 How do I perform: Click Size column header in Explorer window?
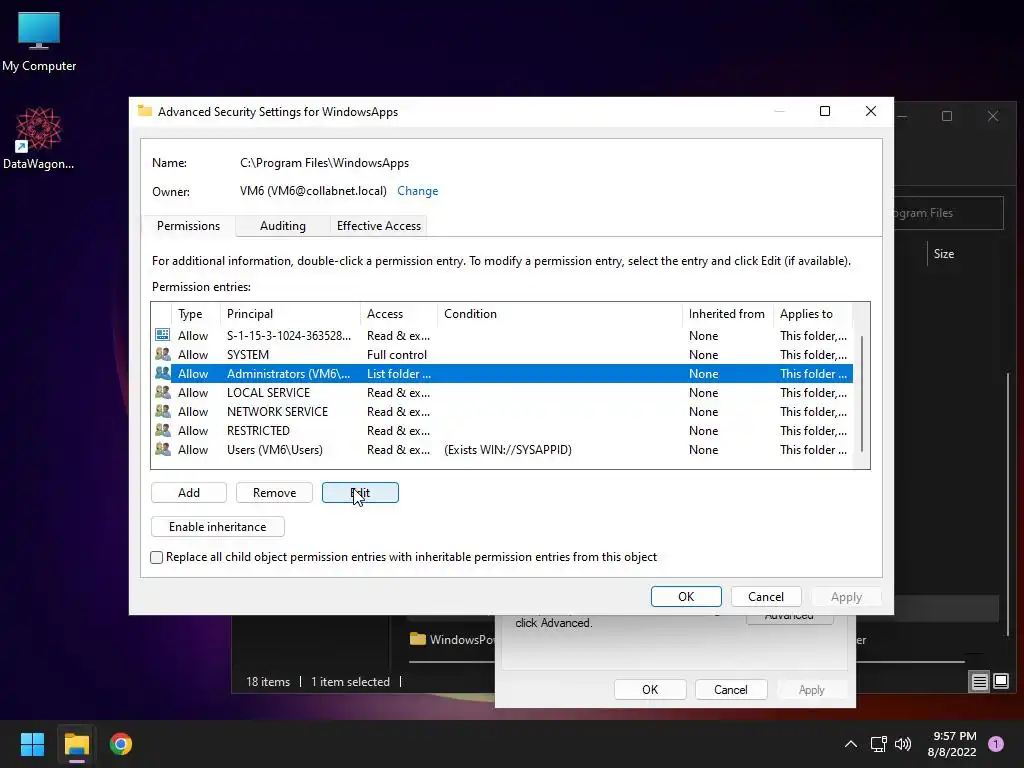click(944, 253)
